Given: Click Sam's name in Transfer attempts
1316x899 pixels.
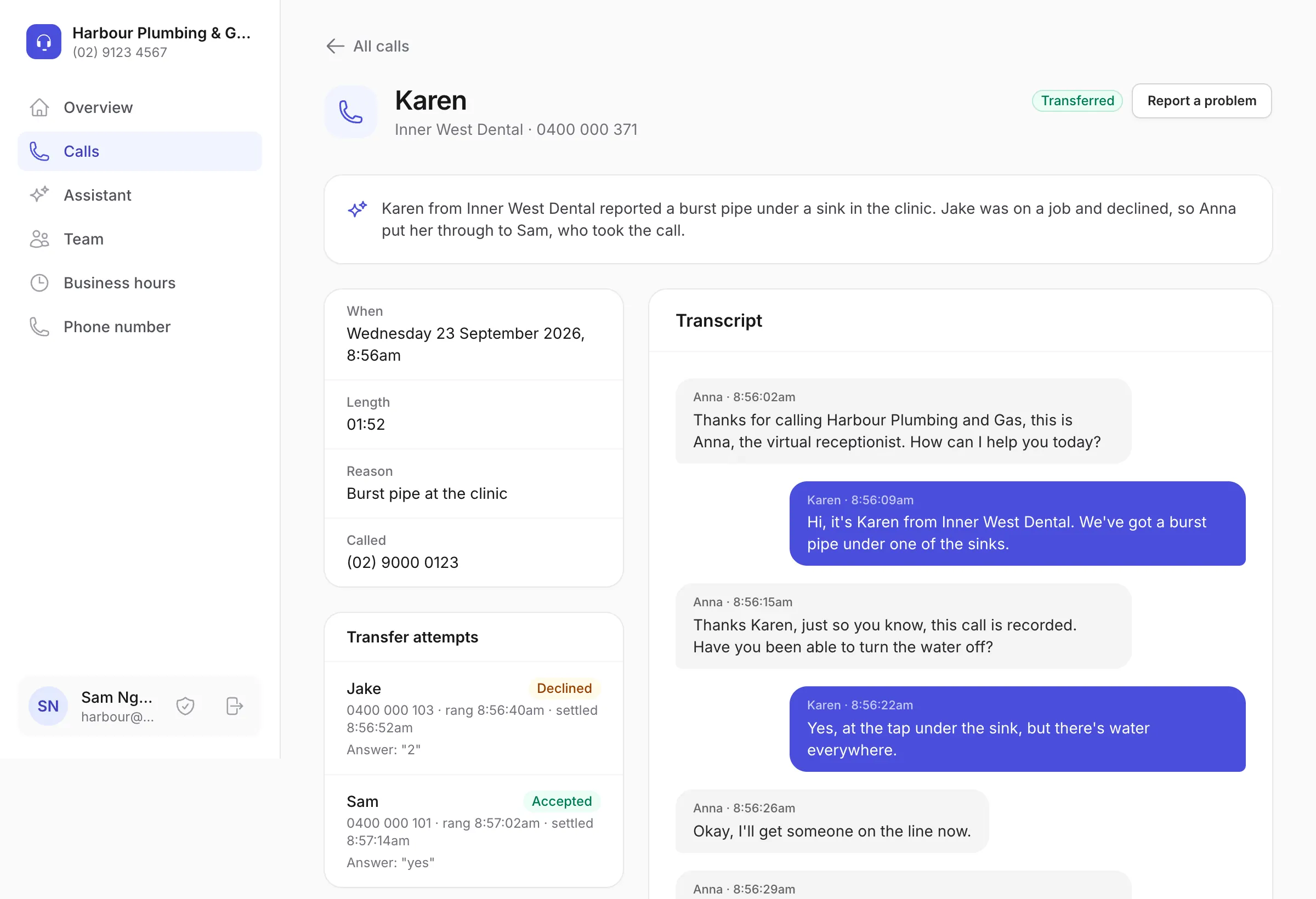Looking at the screenshot, I should 362,801.
